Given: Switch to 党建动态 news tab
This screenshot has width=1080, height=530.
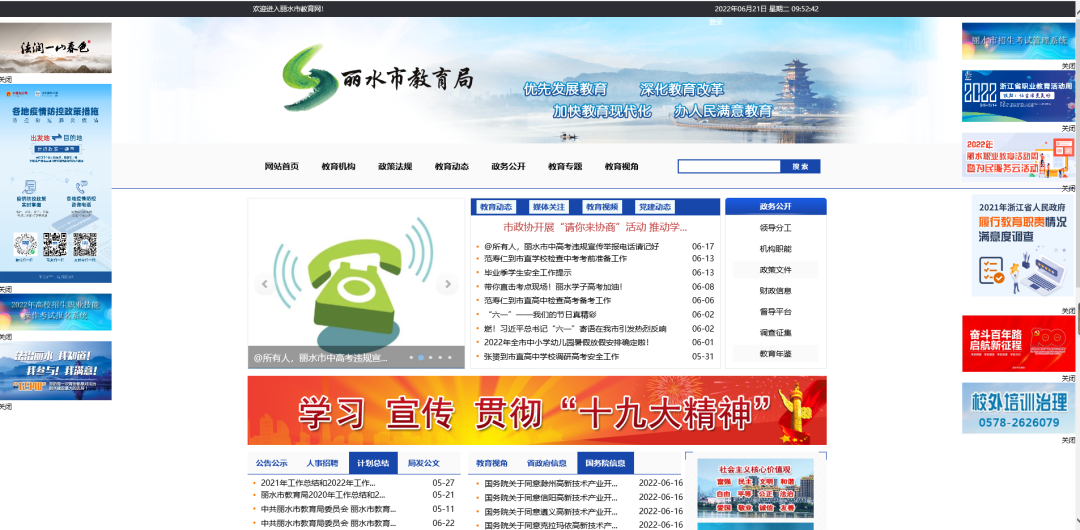Looking at the screenshot, I should [x=654, y=207].
